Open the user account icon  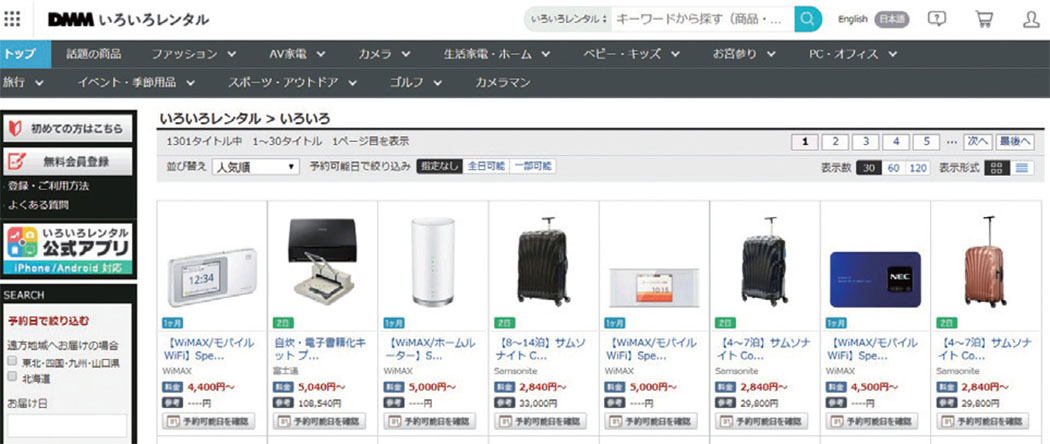[x=1031, y=19]
